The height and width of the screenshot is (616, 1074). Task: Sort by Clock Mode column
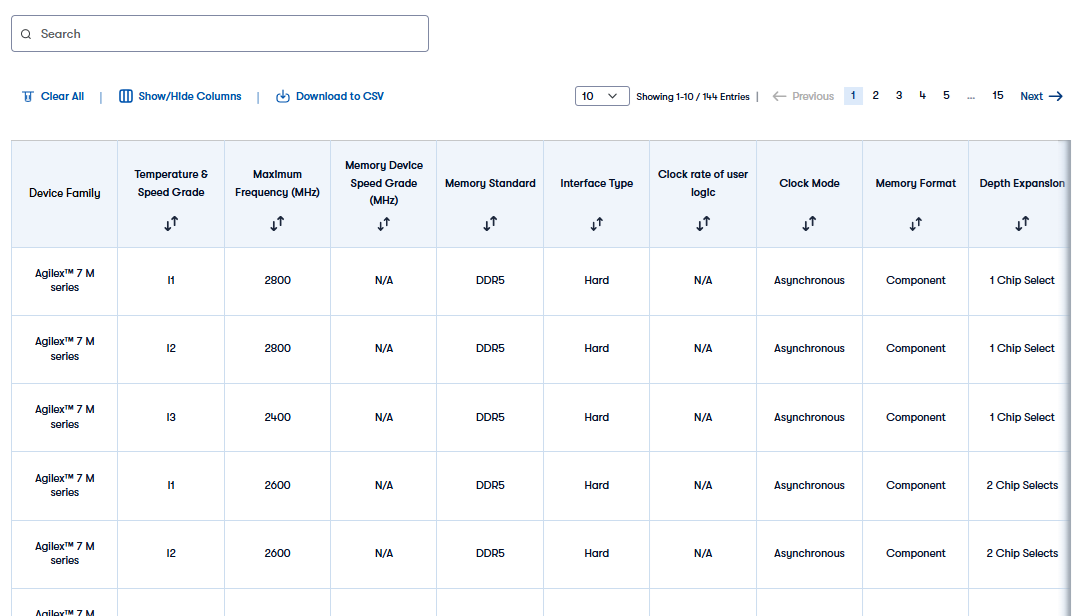coord(809,223)
